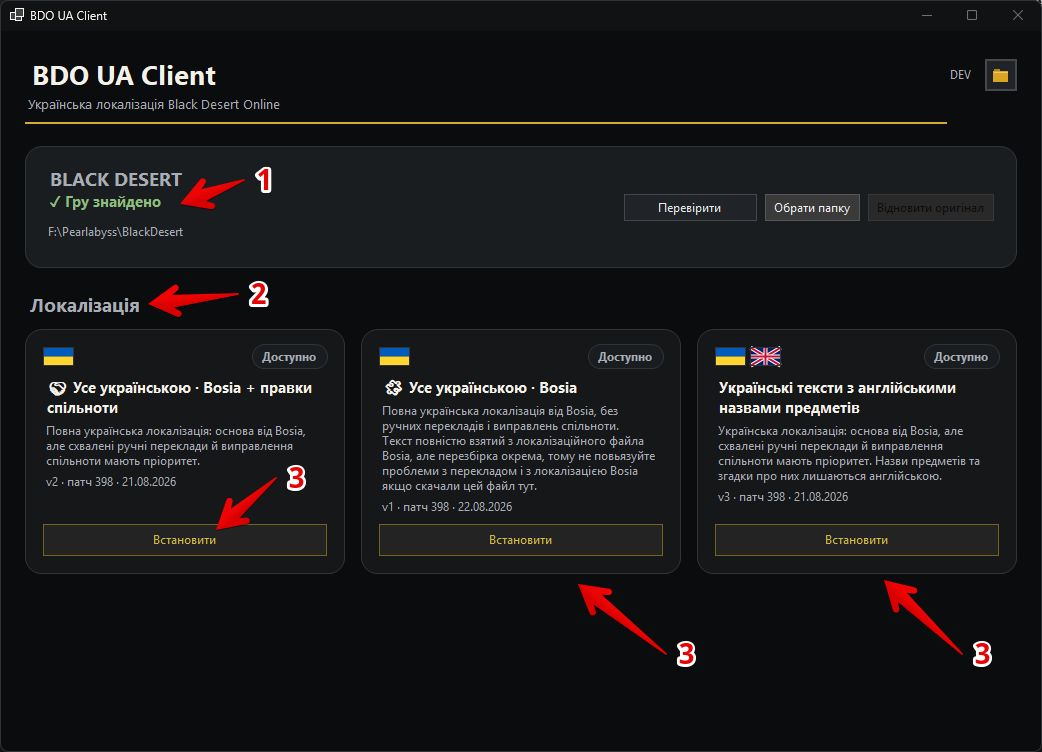The width and height of the screenshot is (1042, 752).
Task: Click version text v2 · патч 398 · 21.08.2026
Action: (x=111, y=482)
